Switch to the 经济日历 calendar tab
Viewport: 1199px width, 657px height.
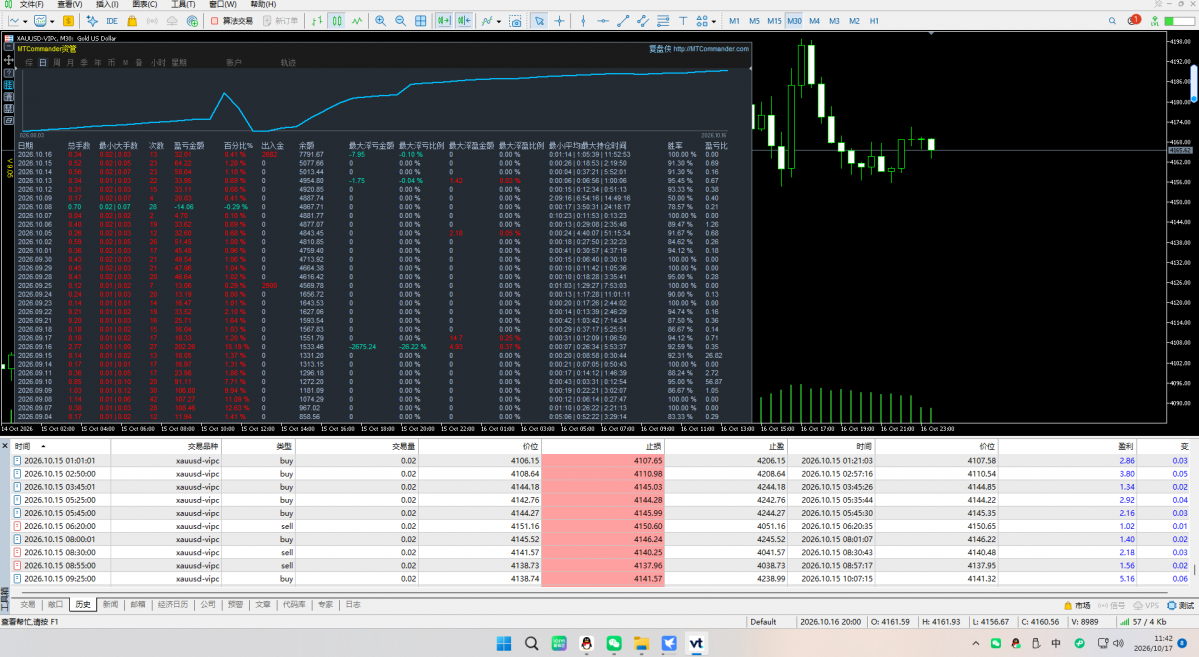click(173, 604)
